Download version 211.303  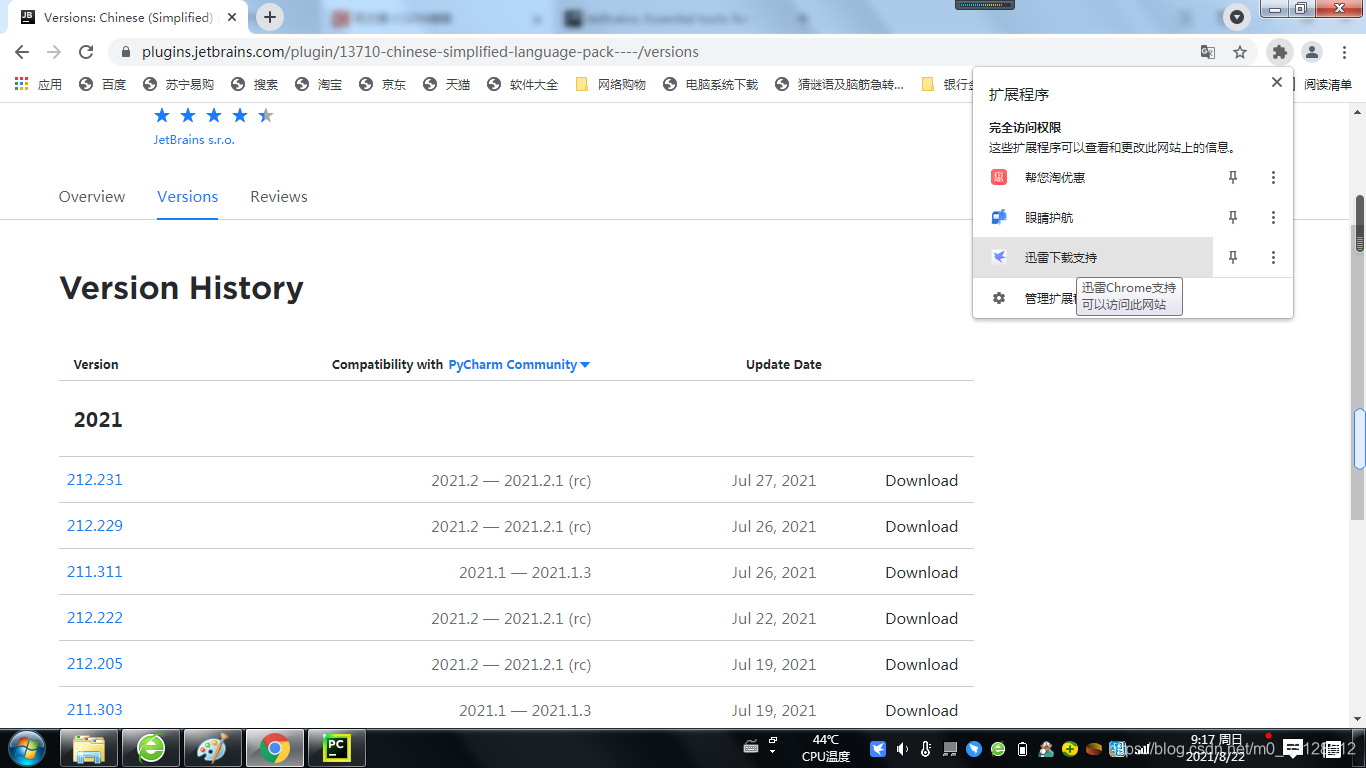(x=921, y=711)
